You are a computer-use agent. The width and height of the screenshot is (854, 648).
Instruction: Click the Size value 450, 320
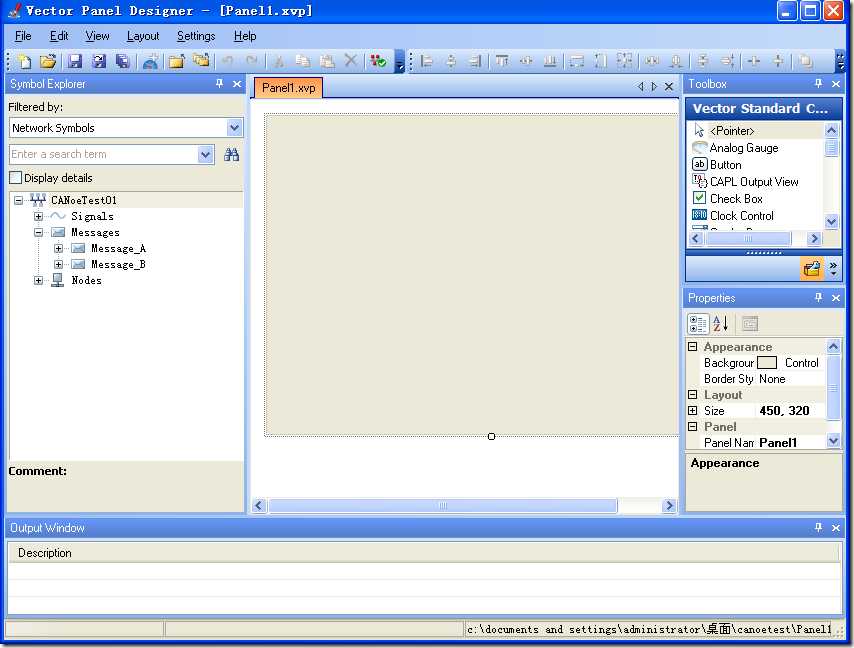[x=784, y=411]
